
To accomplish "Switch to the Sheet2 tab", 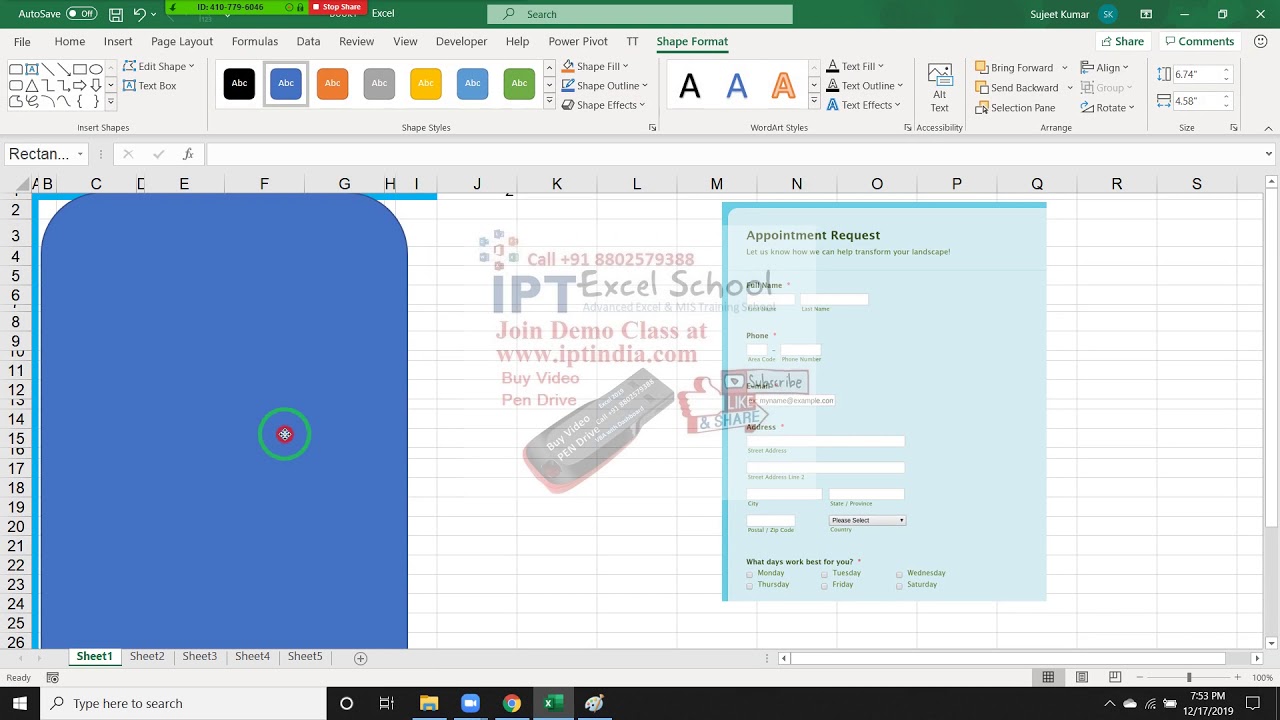I will pyautogui.click(x=147, y=656).
